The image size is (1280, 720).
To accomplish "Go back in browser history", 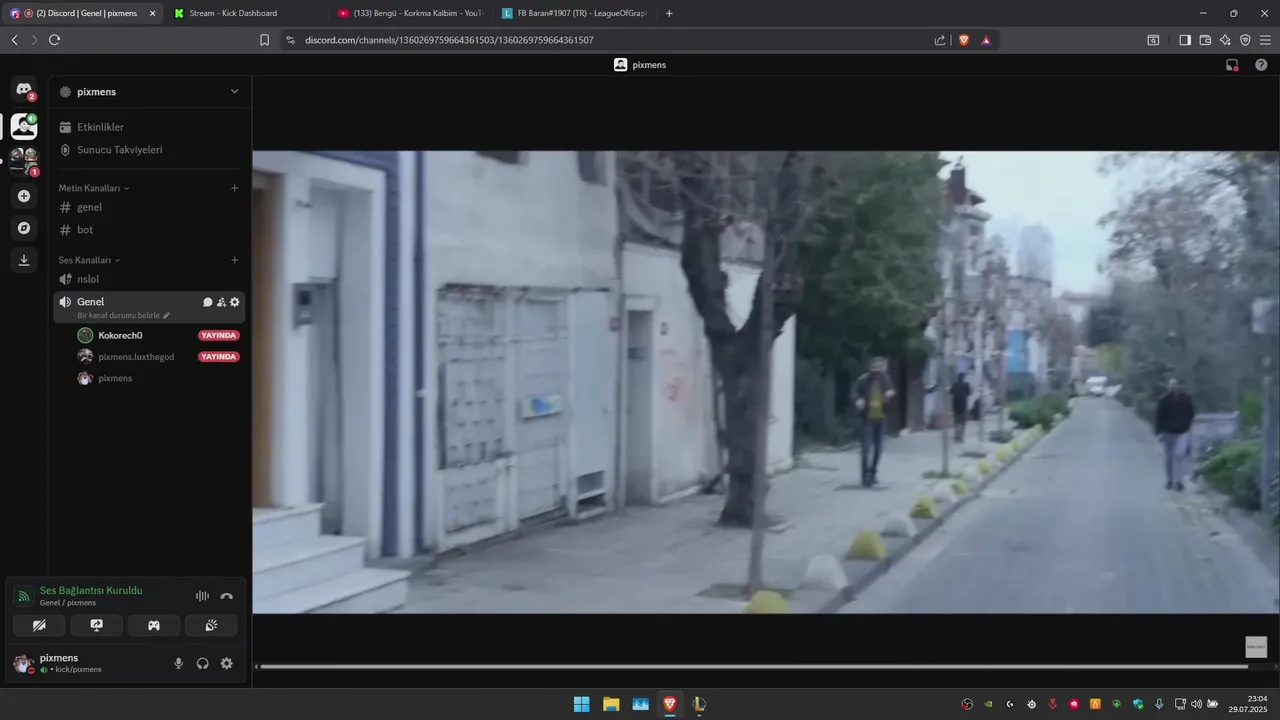I will [x=14, y=40].
